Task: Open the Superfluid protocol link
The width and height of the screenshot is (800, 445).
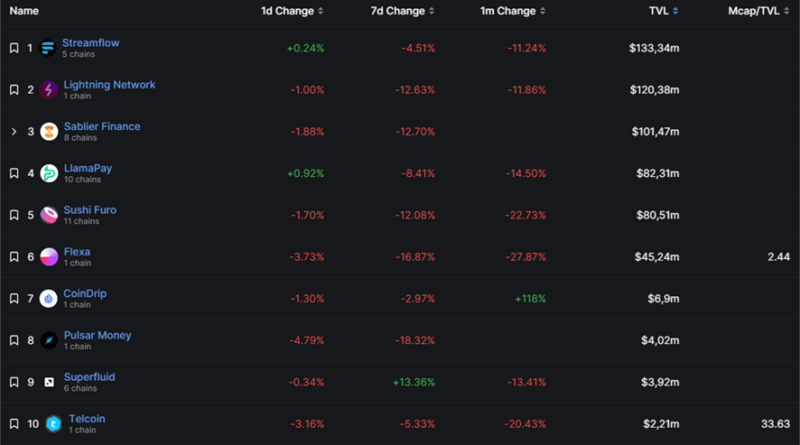Action: 92,377
